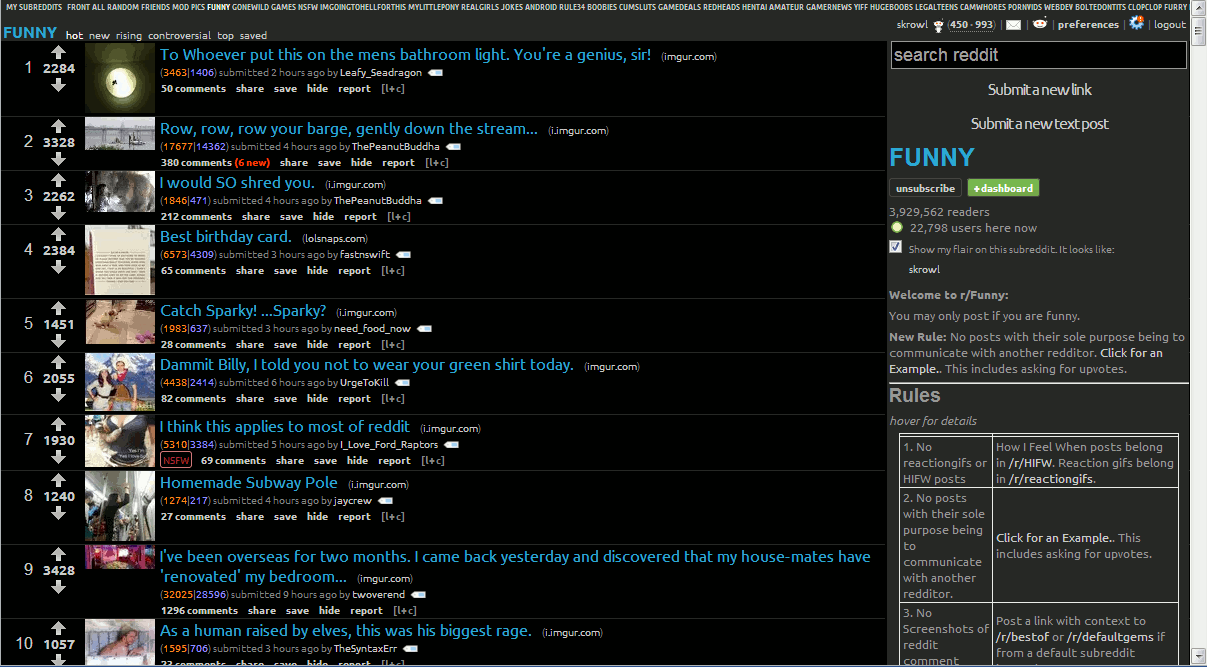
Task: Click the reddit alien beside the karma score
Action: point(938,24)
